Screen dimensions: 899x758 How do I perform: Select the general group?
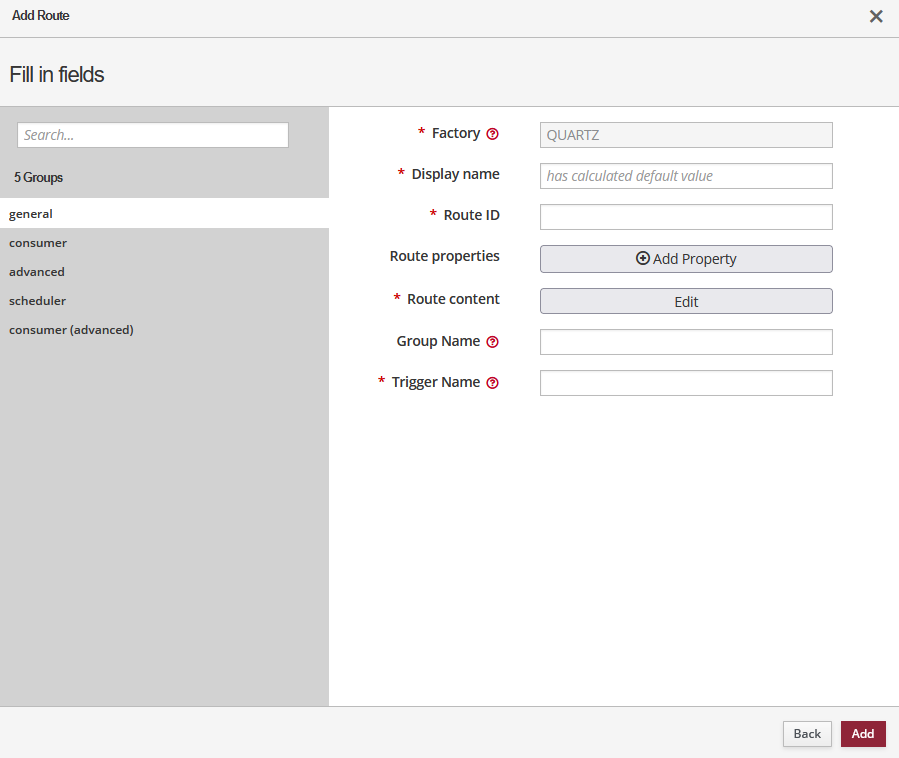point(31,214)
